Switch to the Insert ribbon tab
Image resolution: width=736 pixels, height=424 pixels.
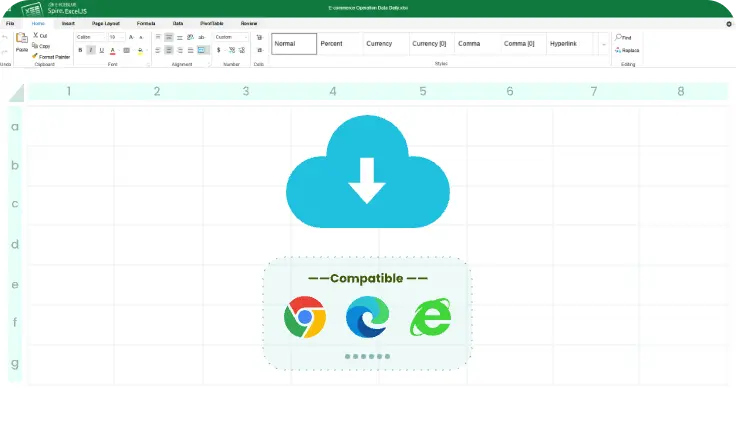tap(67, 22)
